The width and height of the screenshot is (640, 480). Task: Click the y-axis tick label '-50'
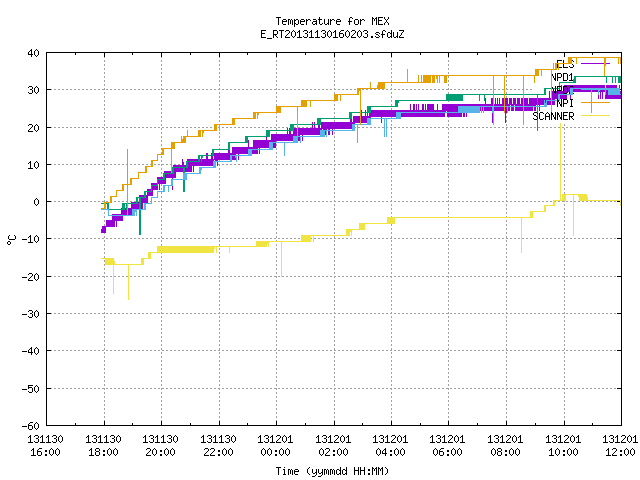point(31,389)
